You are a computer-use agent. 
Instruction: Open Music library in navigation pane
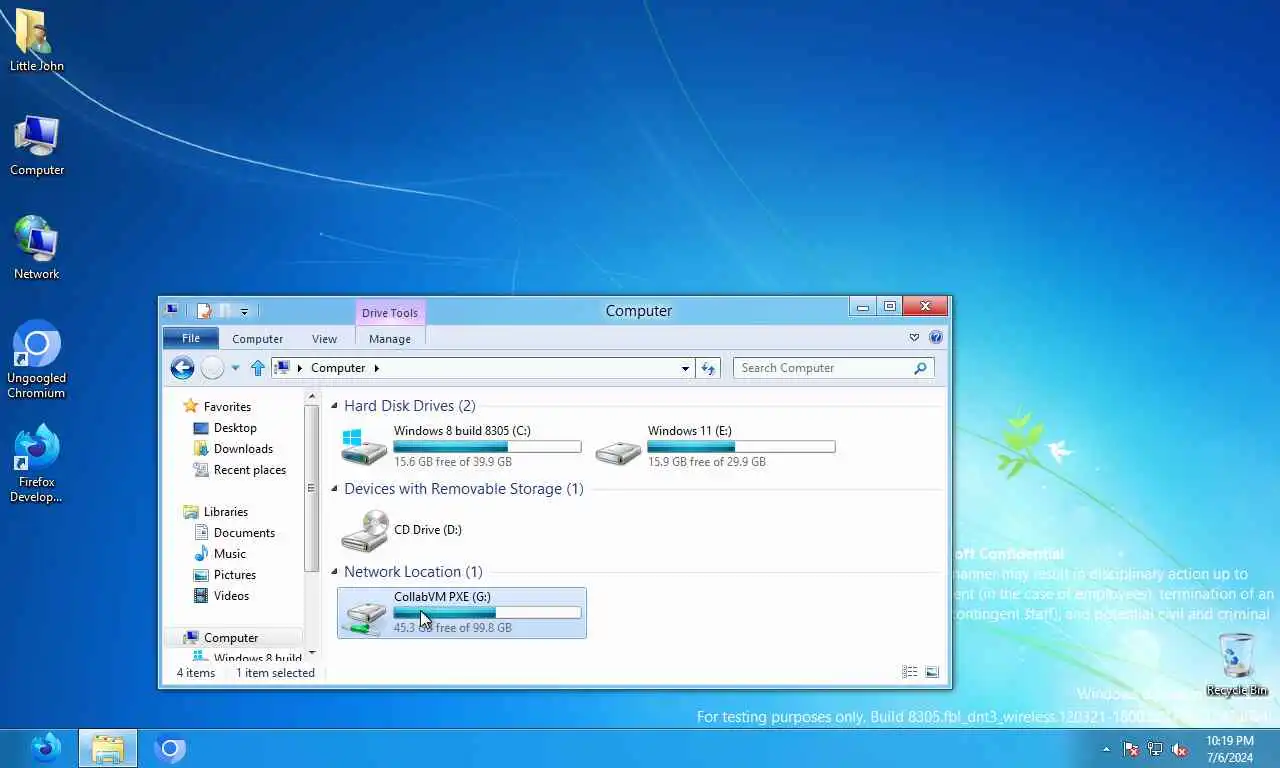click(229, 554)
